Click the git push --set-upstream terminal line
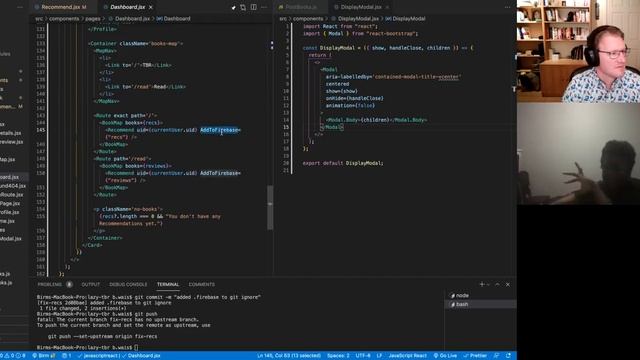Screen dimensions: 640x360 pyautogui.click(x=102, y=336)
